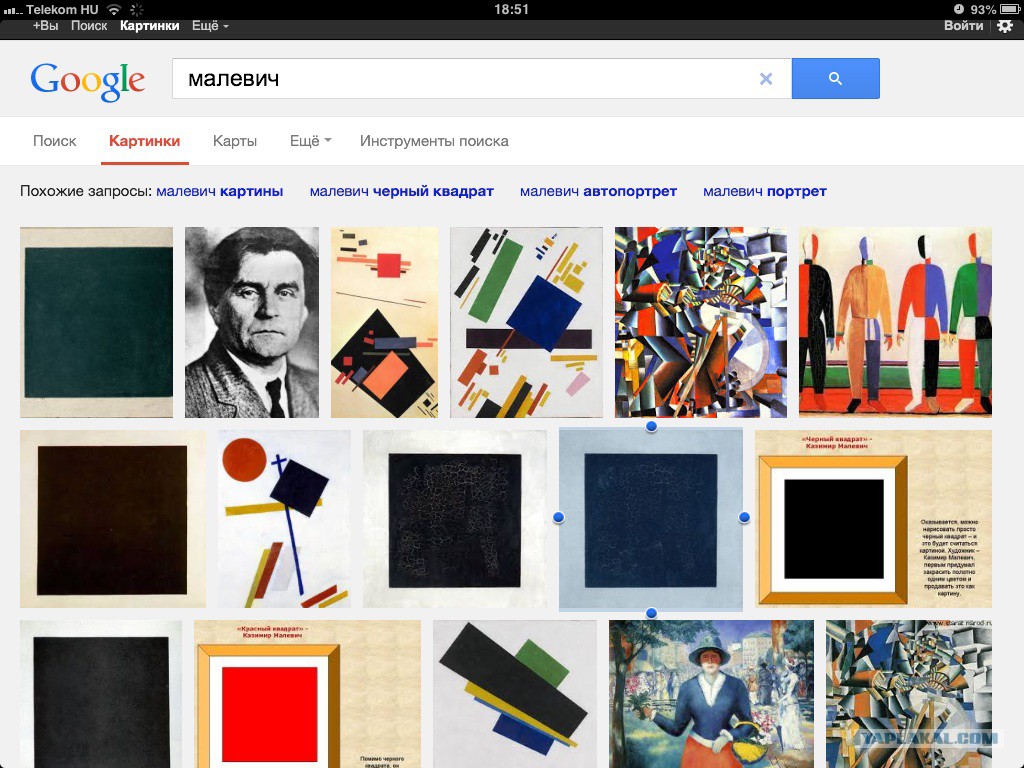The height and width of the screenshot is (768, 1024).
Task: Switch to the Карты tab
Action: click(x=234, y=141)
